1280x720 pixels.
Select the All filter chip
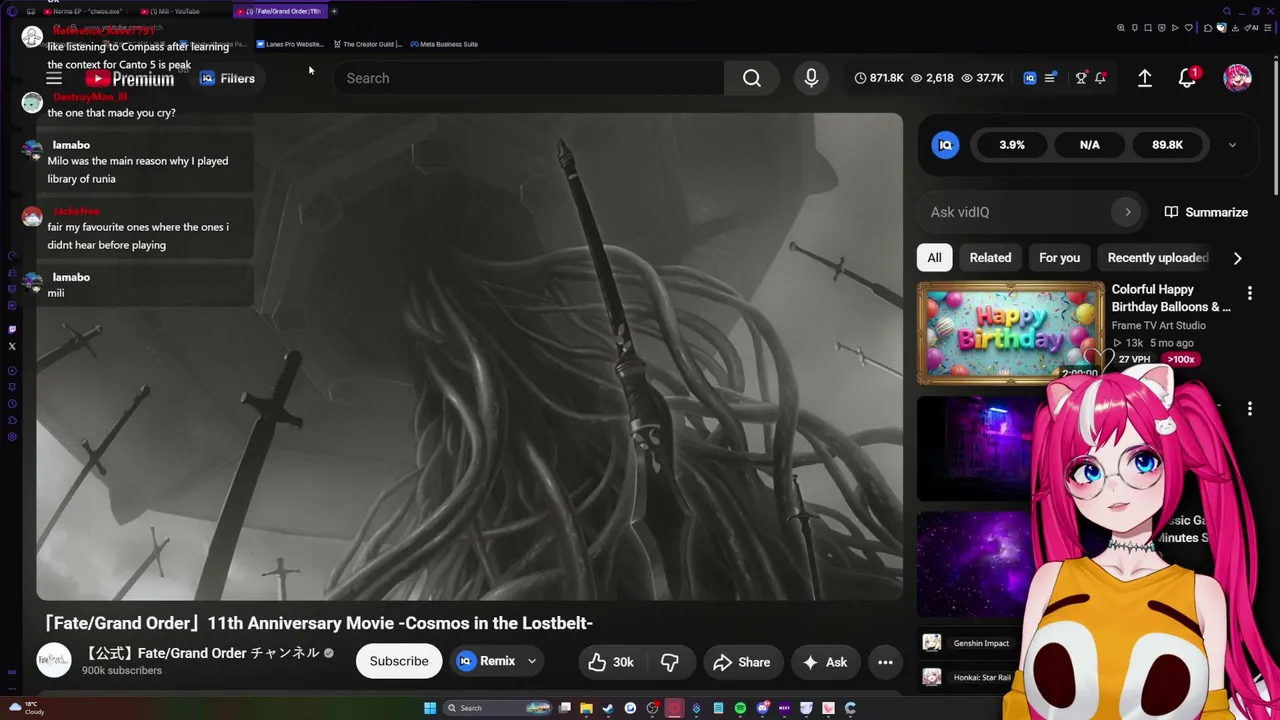(934, 258)
